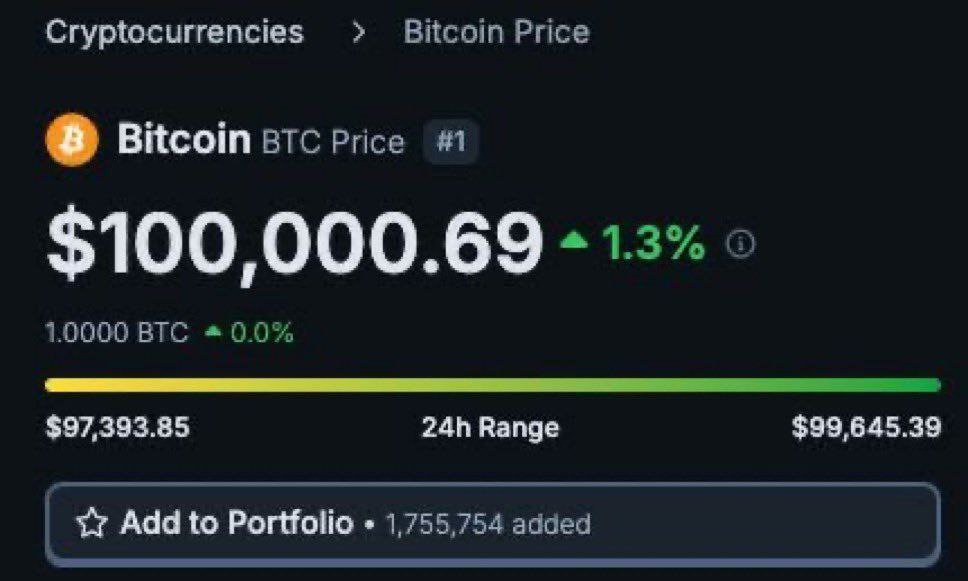
Task: Click the 1.3% price change percentage
Action: pyautogui.click(x=653, y=243)
